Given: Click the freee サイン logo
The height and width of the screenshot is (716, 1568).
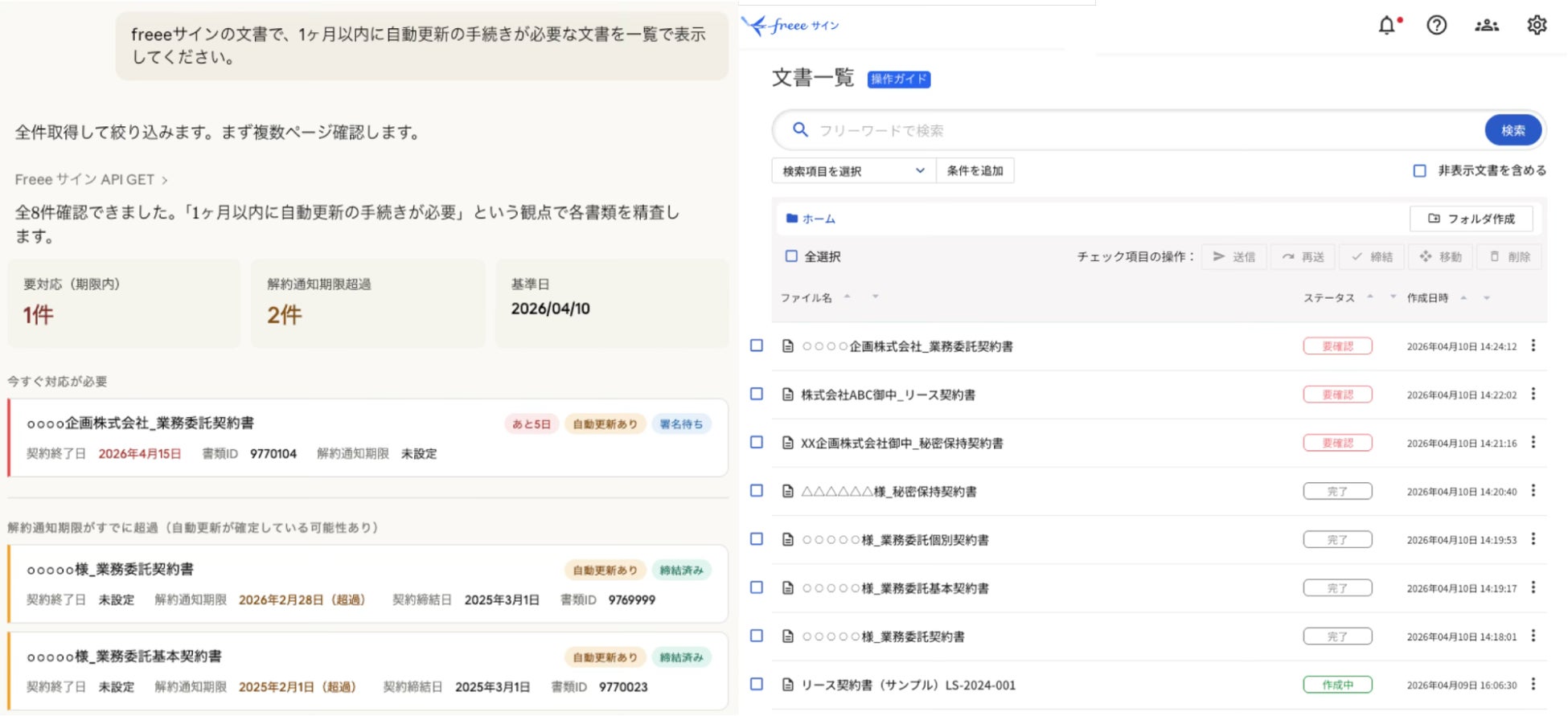Looking at the screenshot, I should [790, 26].
